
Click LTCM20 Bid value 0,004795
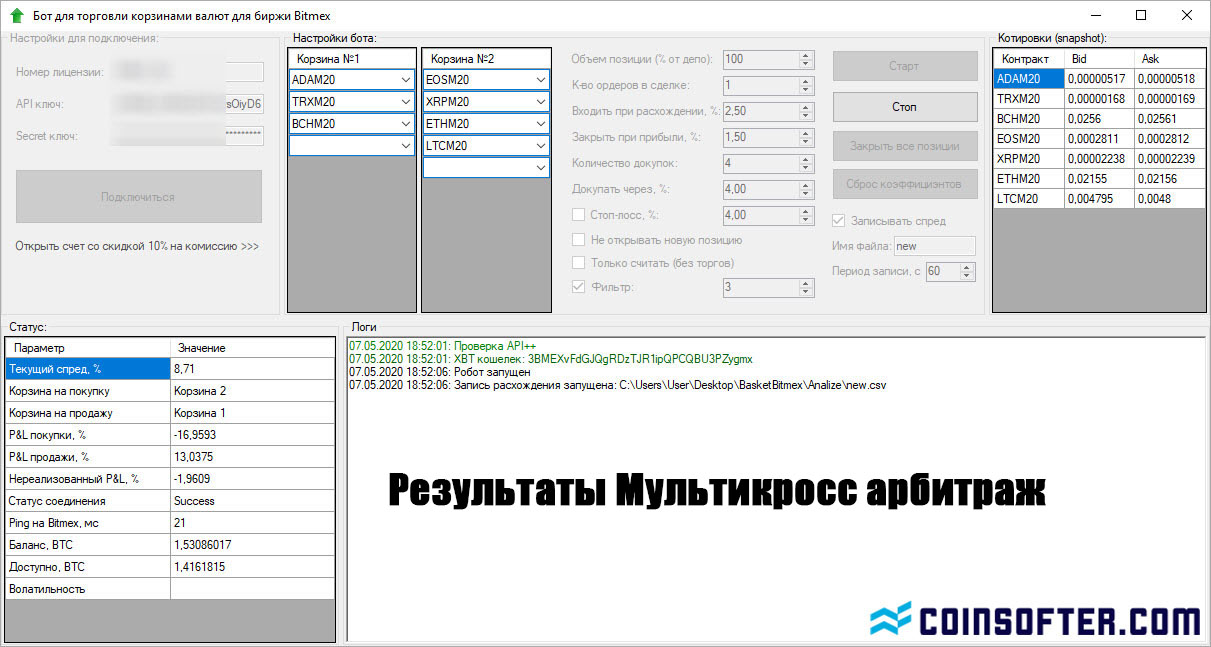coord(1101,199)
